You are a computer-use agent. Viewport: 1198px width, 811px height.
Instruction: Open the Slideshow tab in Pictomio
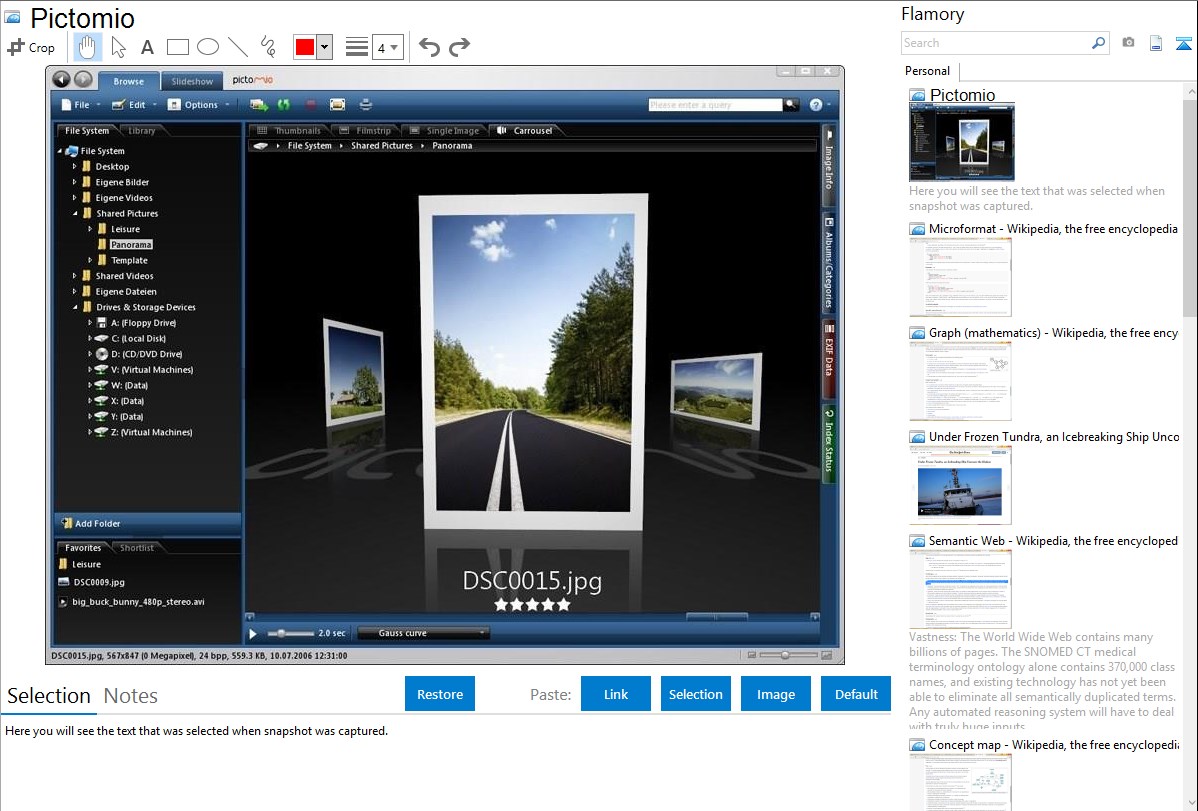click(192, 81)
